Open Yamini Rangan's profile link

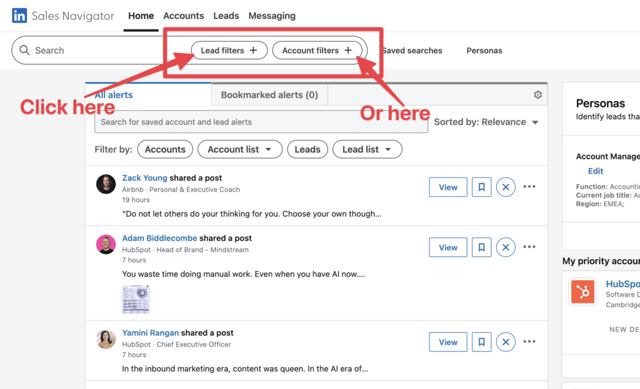tap(150, 333)
